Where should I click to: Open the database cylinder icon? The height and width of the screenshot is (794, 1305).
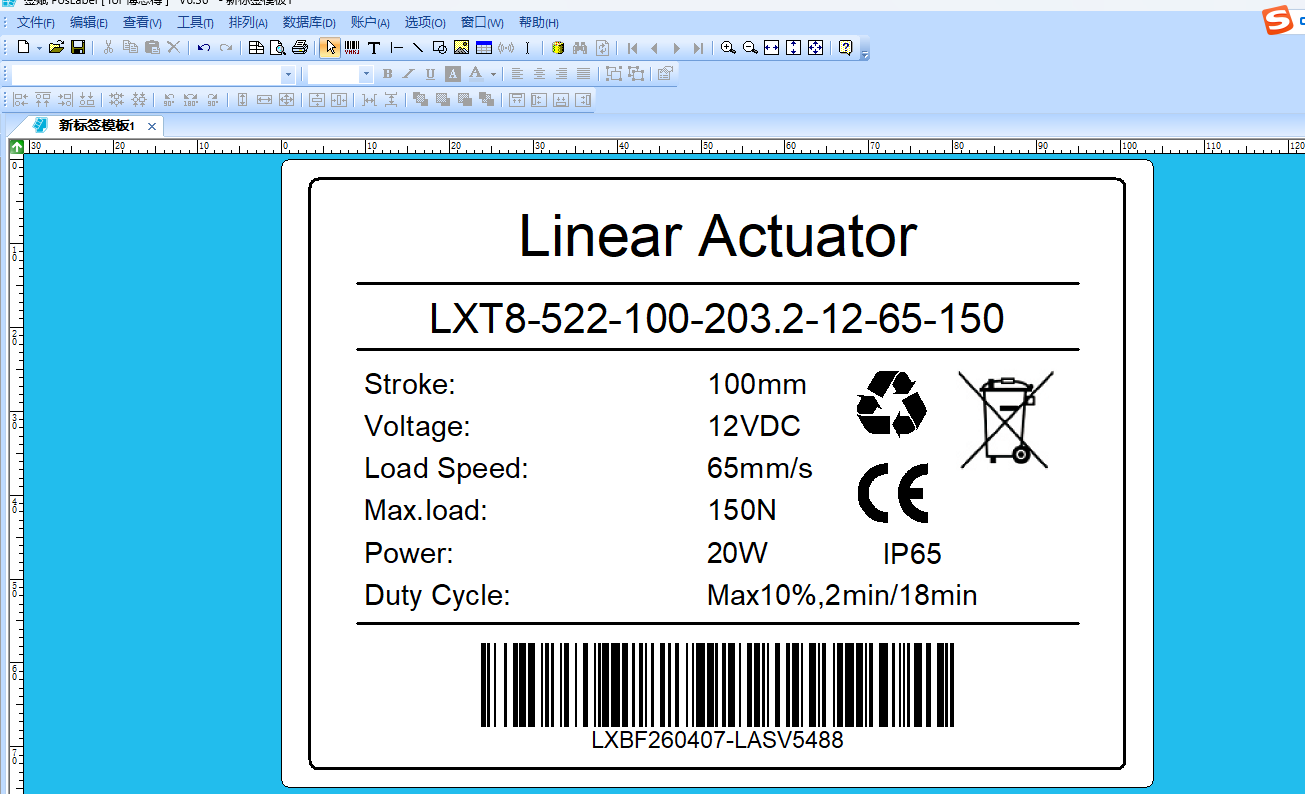click(558, 47)
